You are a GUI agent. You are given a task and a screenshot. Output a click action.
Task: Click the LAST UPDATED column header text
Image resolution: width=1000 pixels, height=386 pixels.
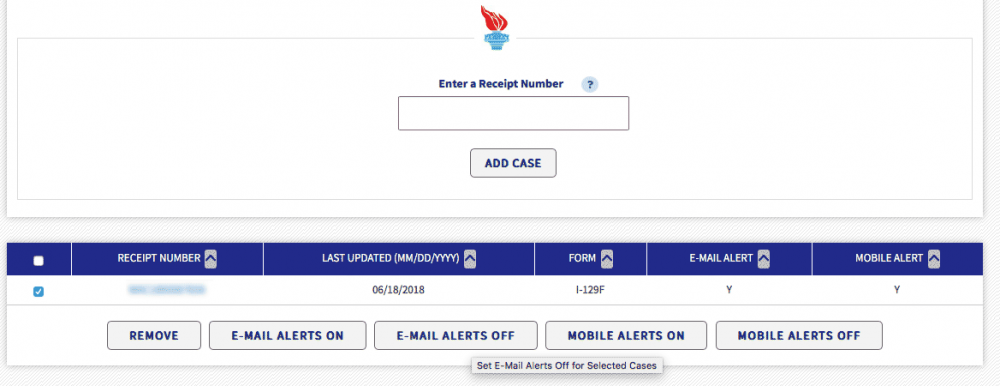point(391,258)
